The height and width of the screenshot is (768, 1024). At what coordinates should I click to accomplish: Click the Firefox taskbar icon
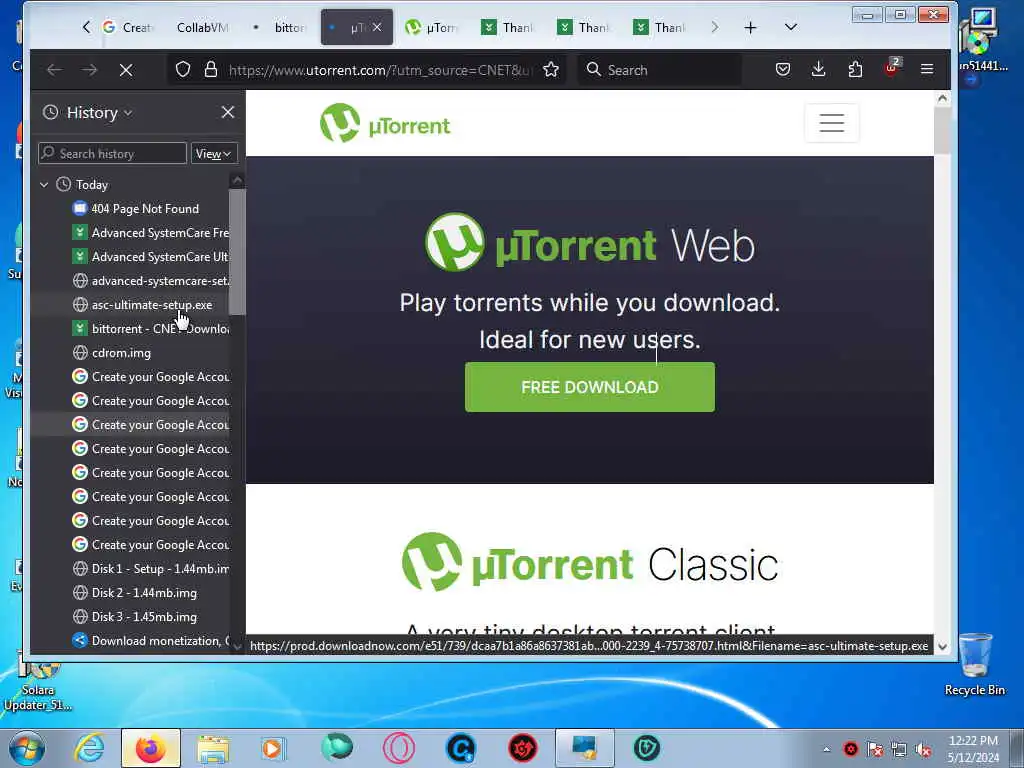[x=150, y=748]
